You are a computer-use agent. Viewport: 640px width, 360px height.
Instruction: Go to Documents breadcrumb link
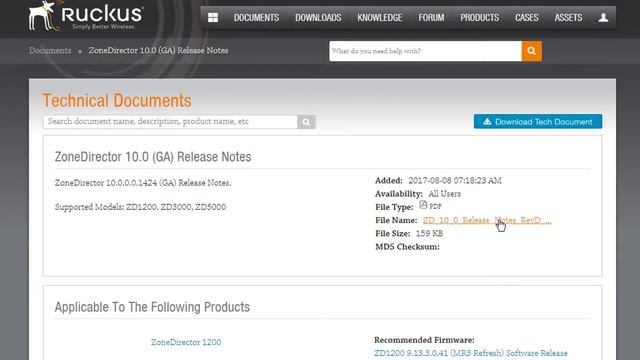(x=50, y=51)
